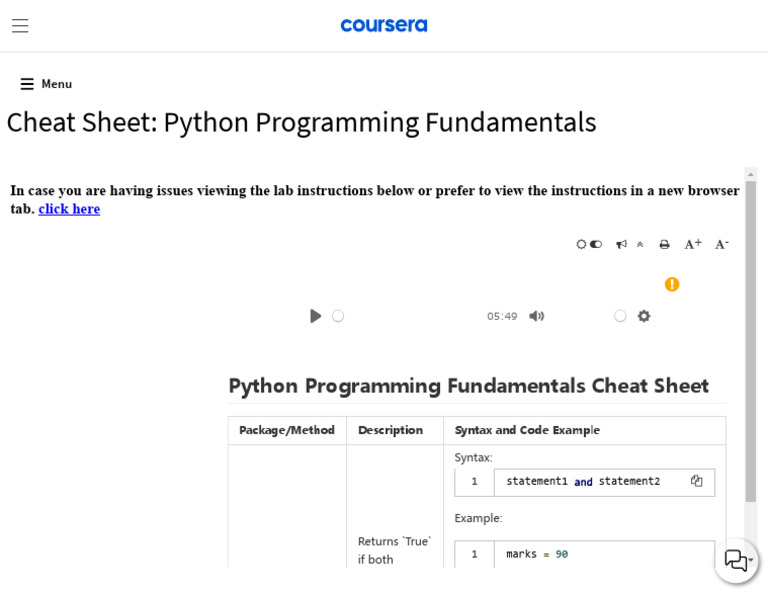Click the audio progress slider knob
The width and height of the screenshot is (768, 594).
point(338,316)
